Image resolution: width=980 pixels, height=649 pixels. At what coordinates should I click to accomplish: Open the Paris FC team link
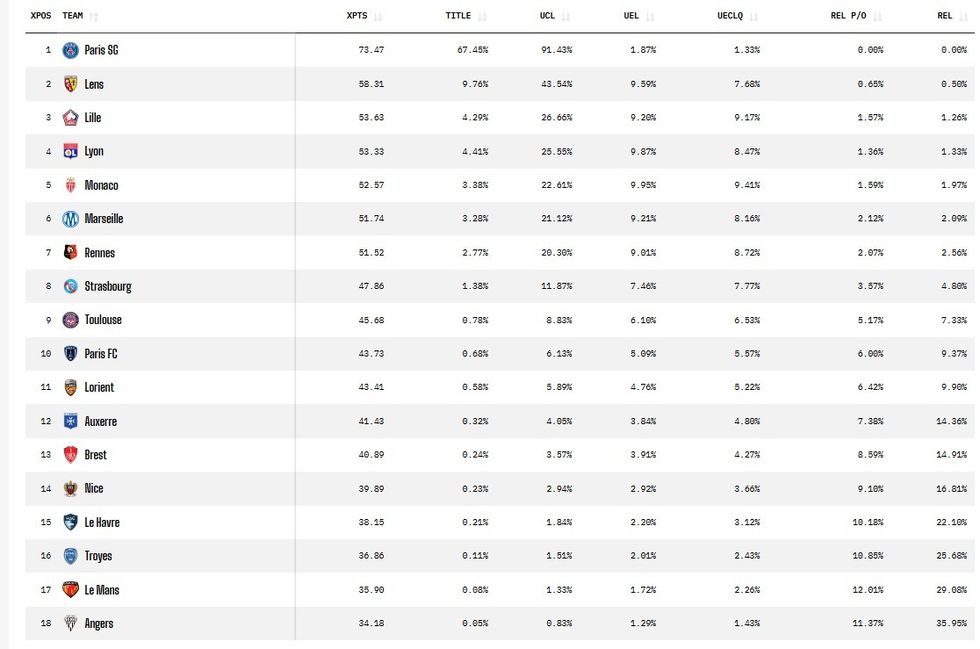[101, 354]
